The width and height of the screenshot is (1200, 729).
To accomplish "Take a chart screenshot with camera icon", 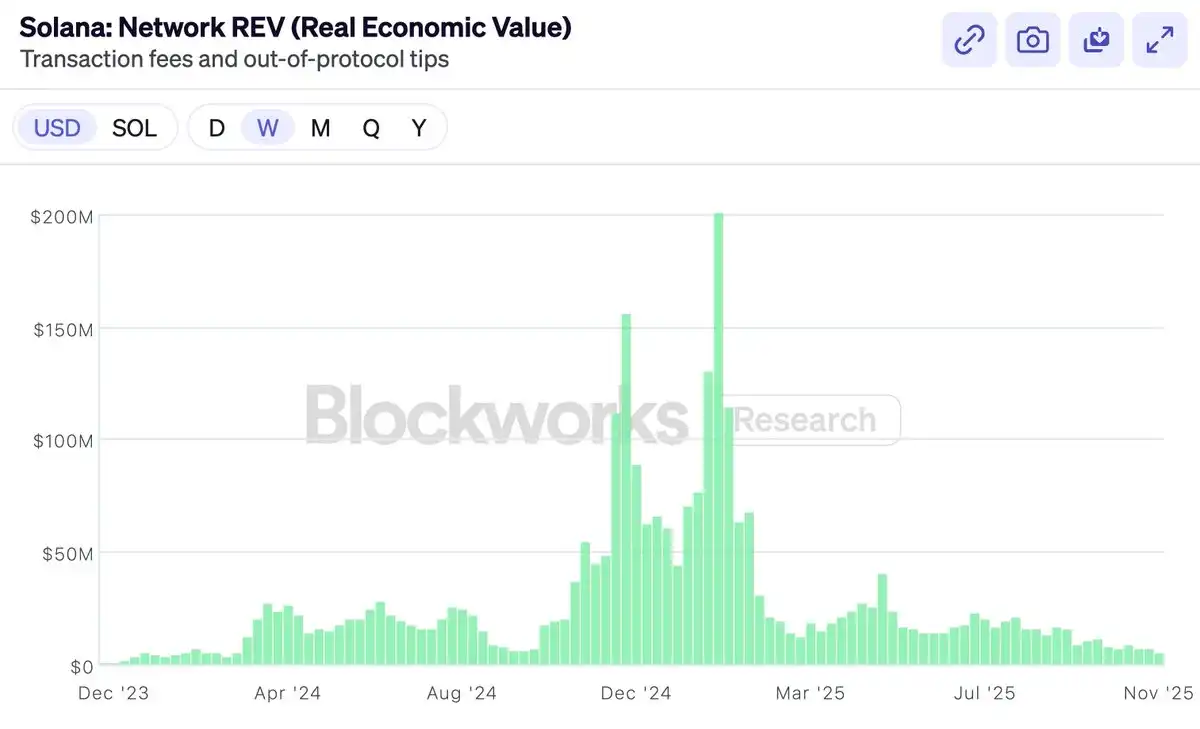I will pyautogui.click(x=1033, y=40).
